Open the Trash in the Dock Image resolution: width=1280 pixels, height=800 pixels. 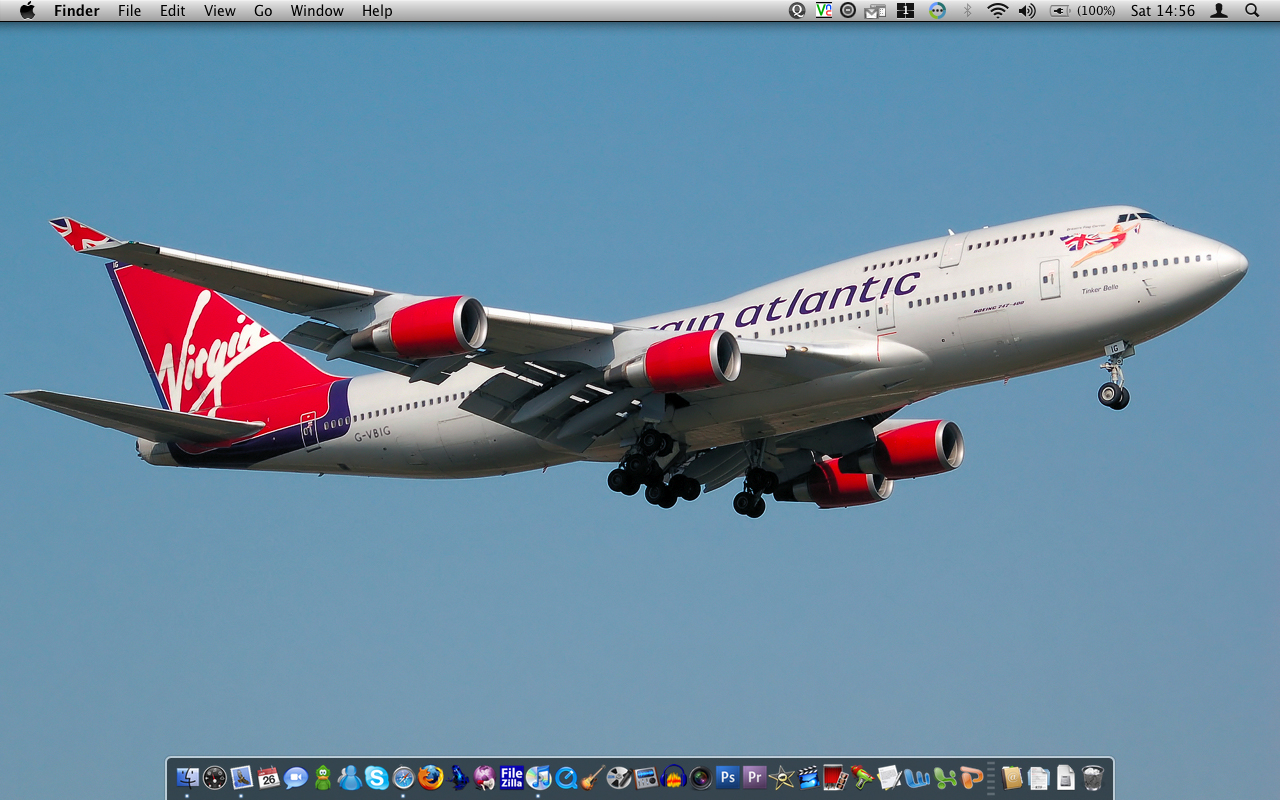[1093, 777]
